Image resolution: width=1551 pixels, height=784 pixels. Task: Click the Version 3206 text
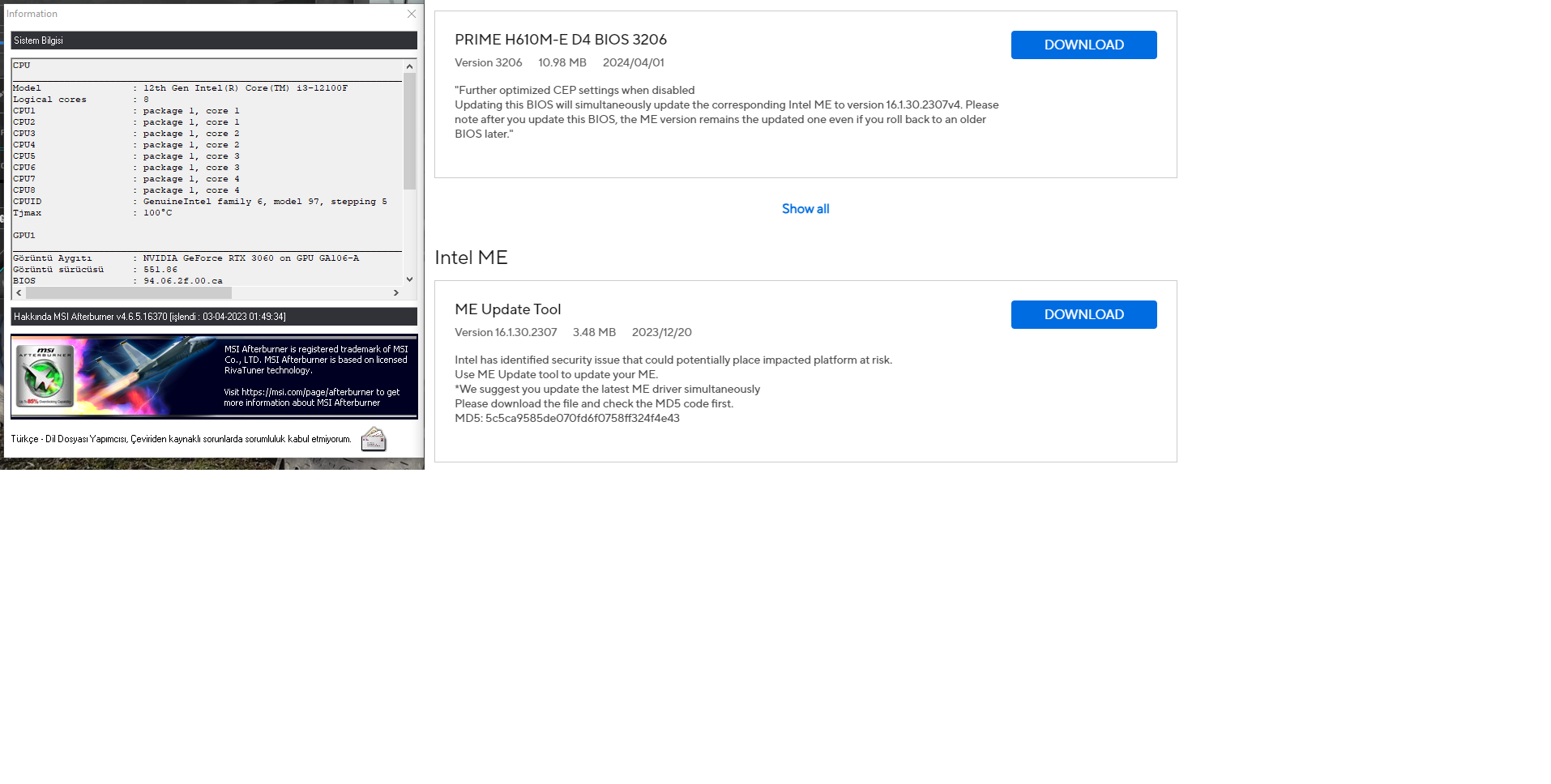tap(489, 62)
